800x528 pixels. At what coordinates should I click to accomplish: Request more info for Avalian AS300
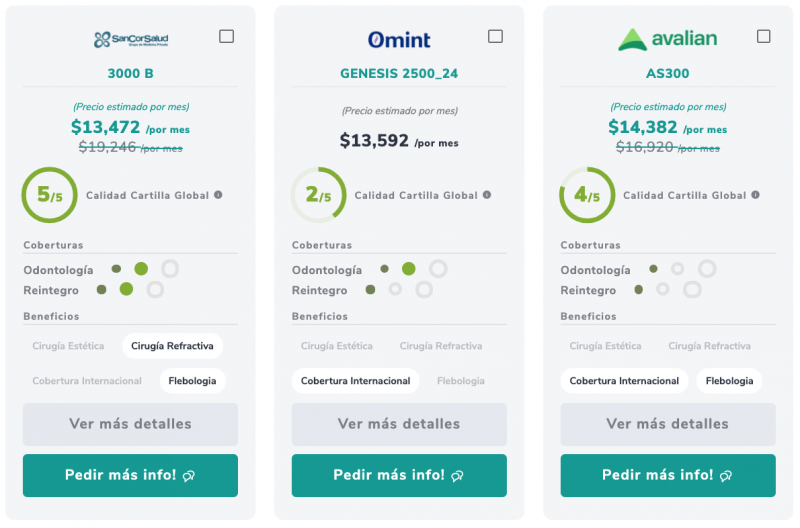(x=667, y=475)
